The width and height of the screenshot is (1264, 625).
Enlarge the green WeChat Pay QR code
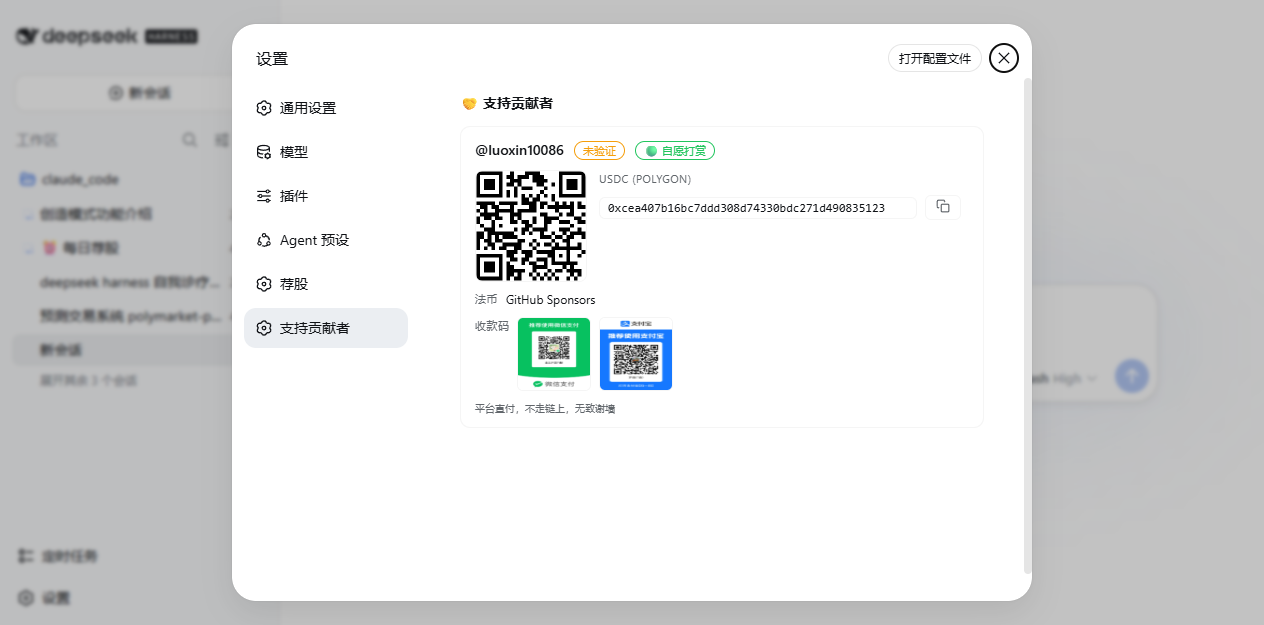[x=554, y=354]
